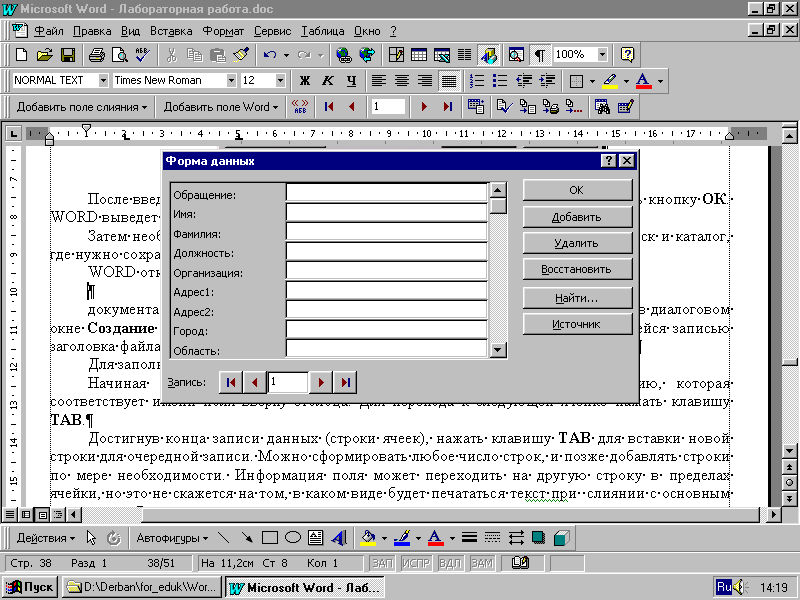800x600 pixels.
Task: Go to the last merge record in toolbar
Action: point(447,107)
